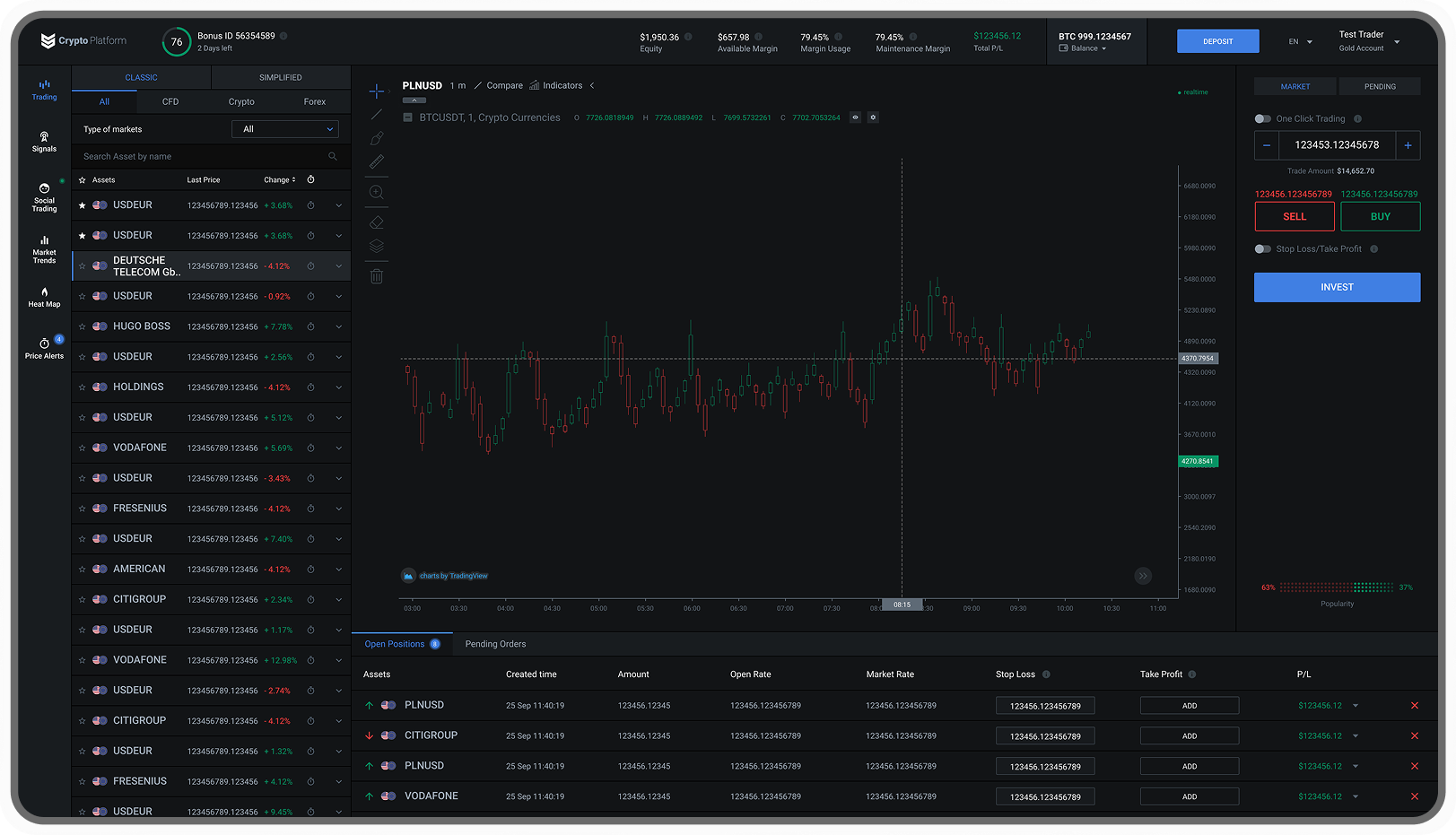This screenshot has height=835, width=1456.
Task: Click the zoom-in magnifier chart tool
Action: click(377, 193)
